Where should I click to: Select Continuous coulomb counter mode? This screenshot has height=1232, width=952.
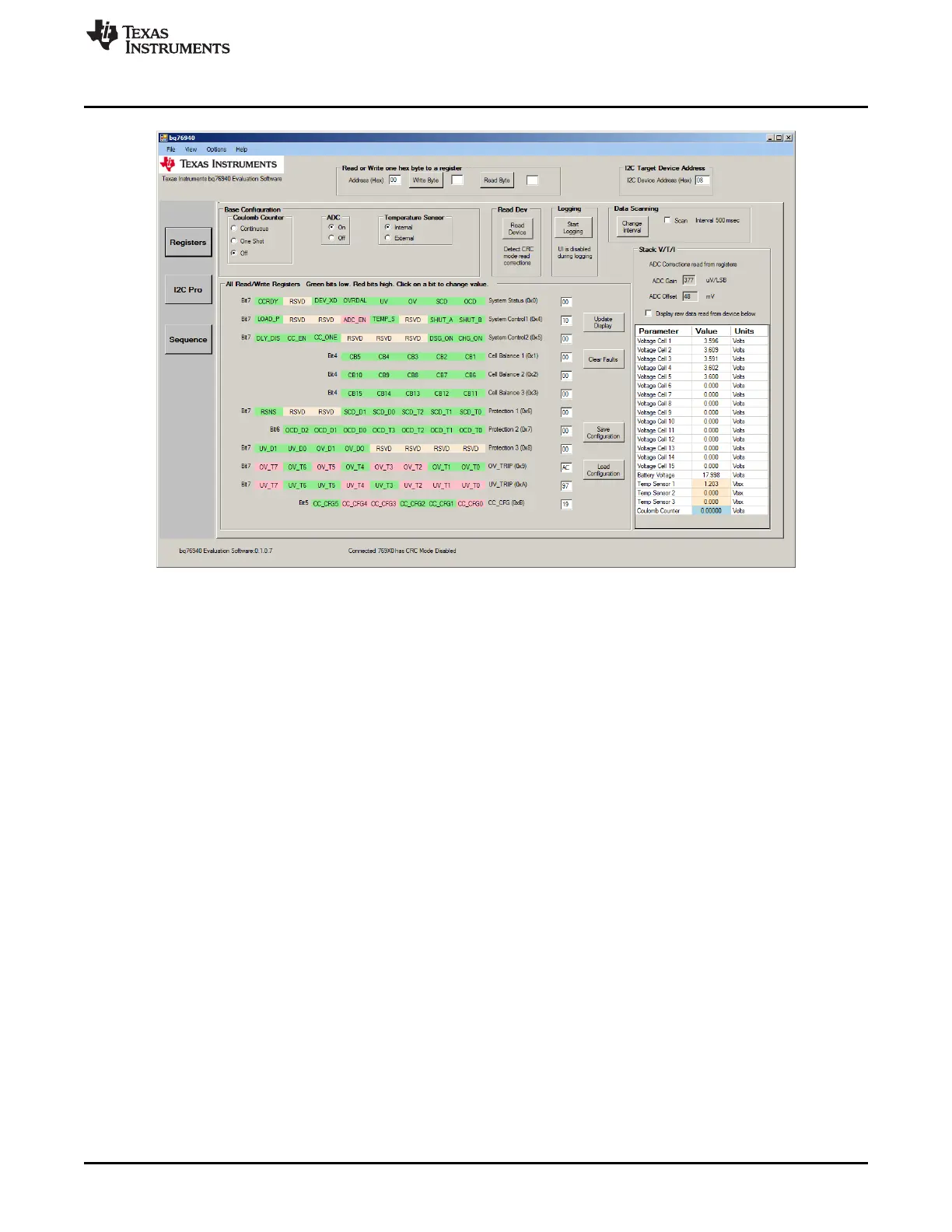coord(233,229)
